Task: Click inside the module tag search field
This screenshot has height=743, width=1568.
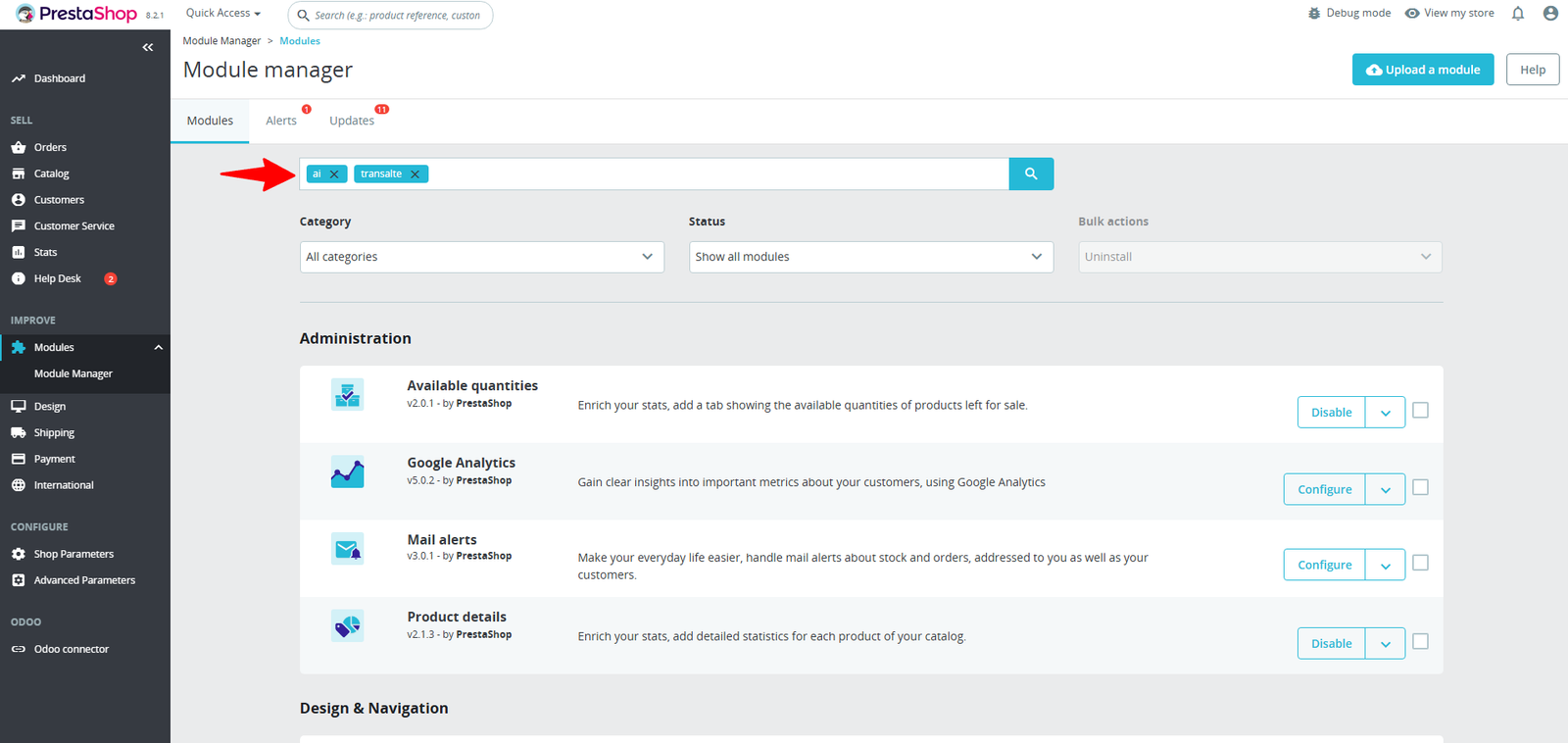Action: point(715,174)
